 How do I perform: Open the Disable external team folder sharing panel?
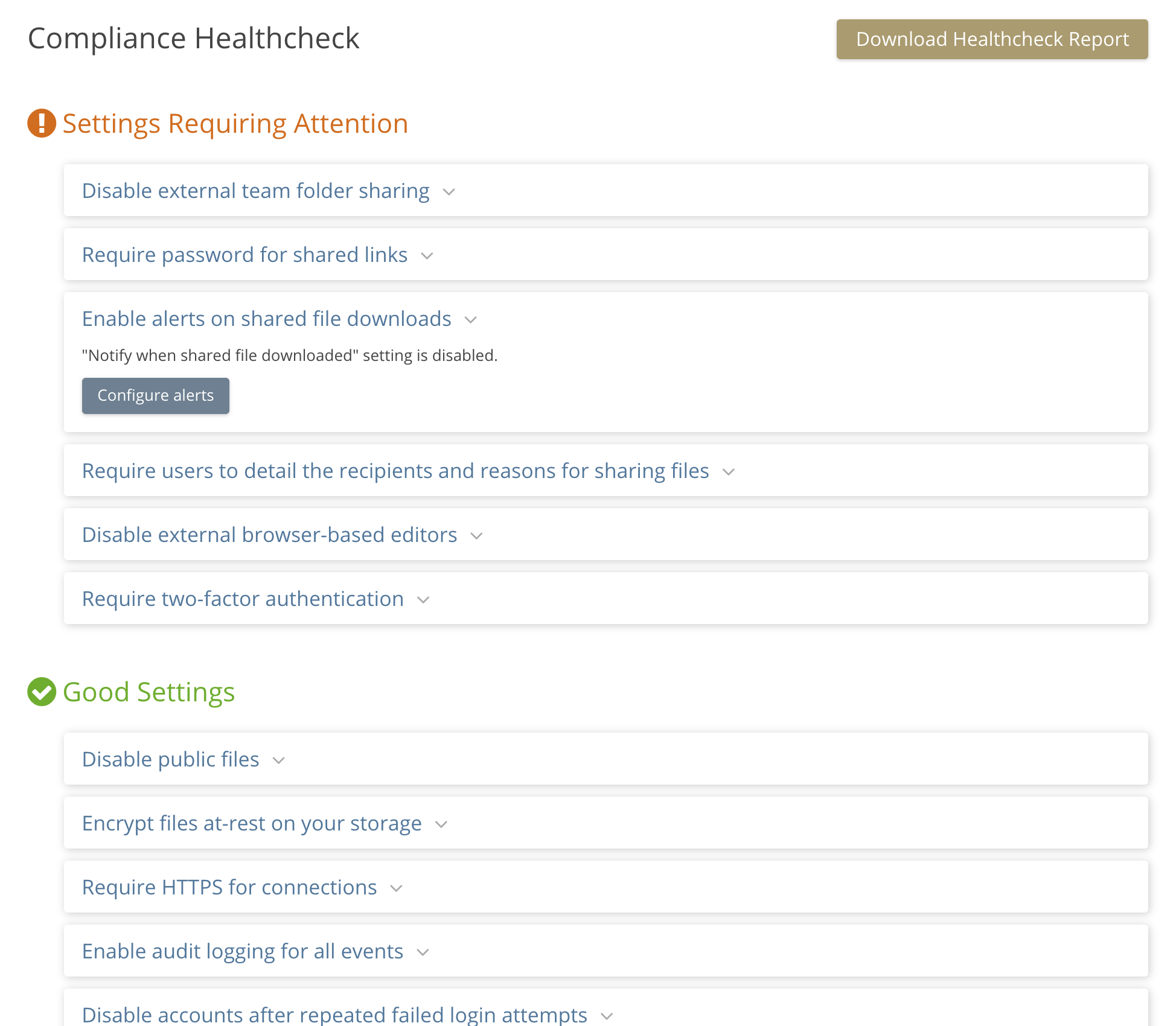(256, 191)
